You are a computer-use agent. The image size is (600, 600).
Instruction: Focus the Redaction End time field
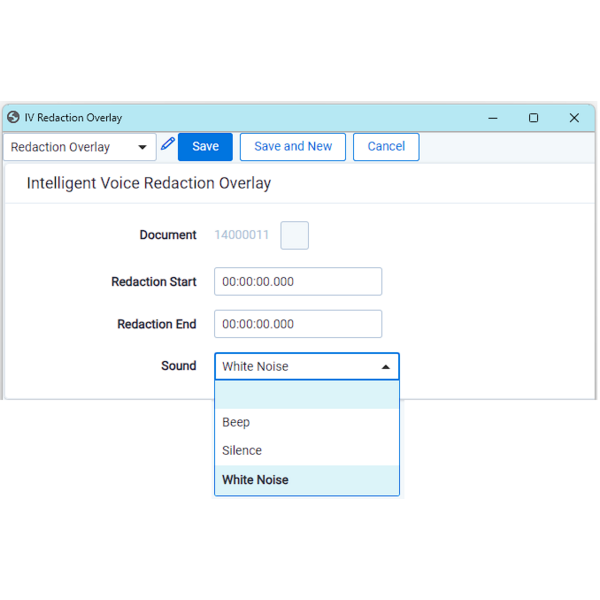tap(298, 324)
